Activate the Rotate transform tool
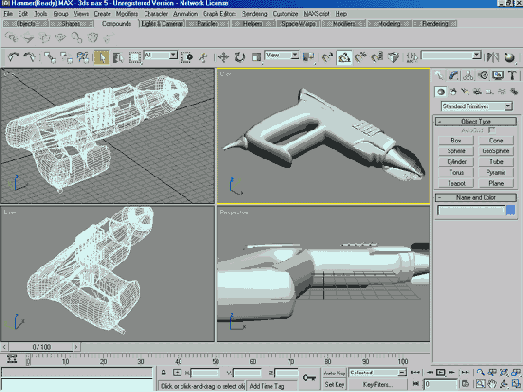The width and height of the screenshot is (523, 392). tap(239, 57)
